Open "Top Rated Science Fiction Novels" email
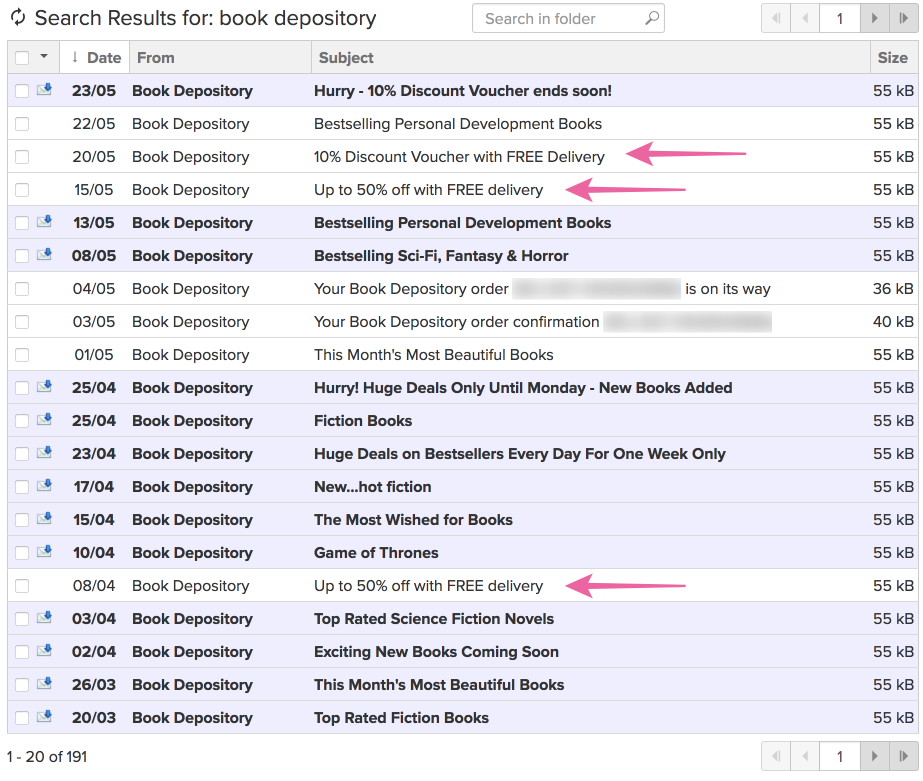The width and height of the screenshot is (923, 781). 434,618
